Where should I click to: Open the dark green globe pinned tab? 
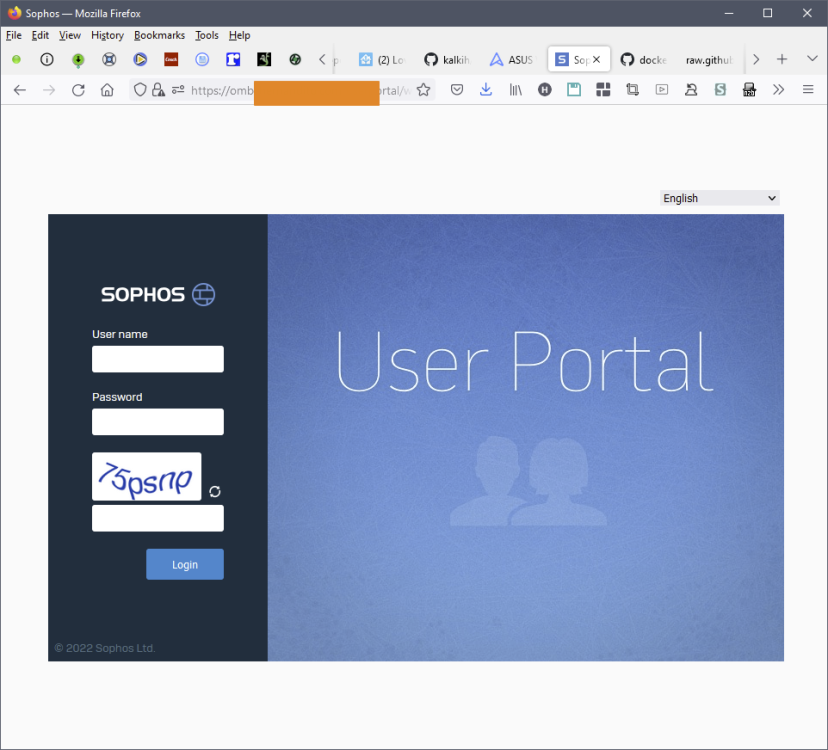click(x=295, y=60)
